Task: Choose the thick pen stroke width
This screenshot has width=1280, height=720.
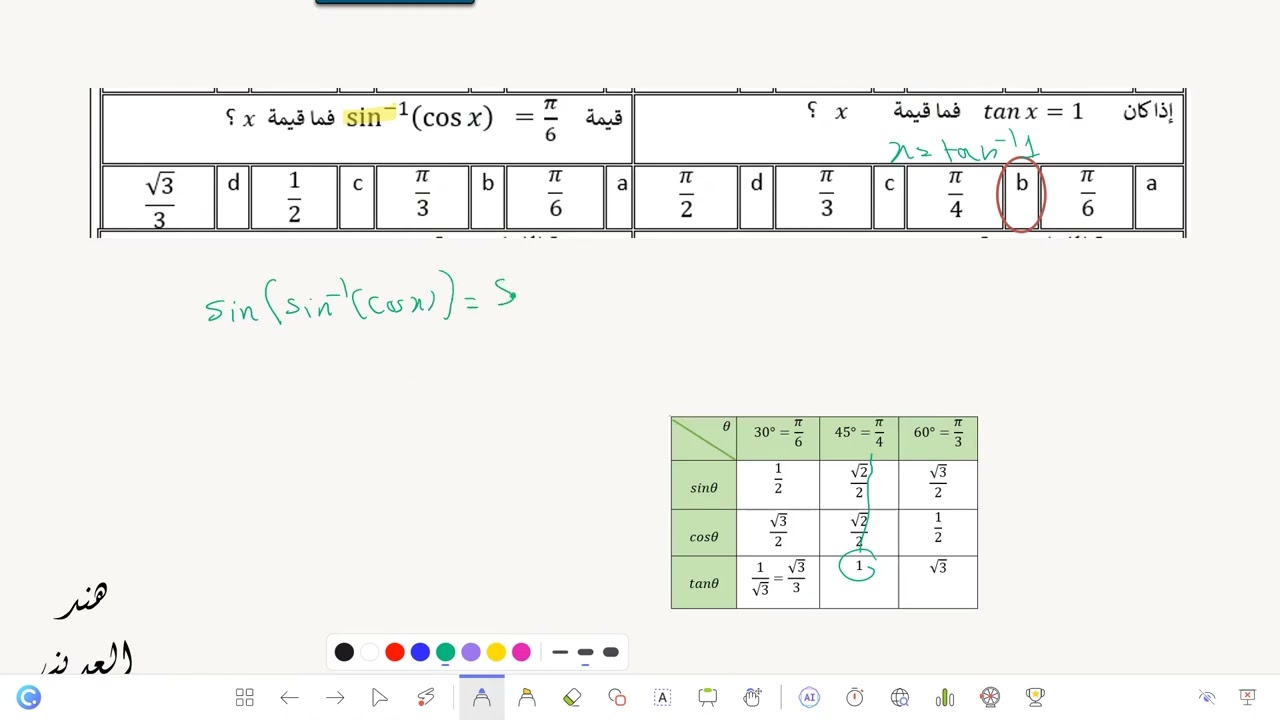Action: pyautogui.click(x=611, y=652)
